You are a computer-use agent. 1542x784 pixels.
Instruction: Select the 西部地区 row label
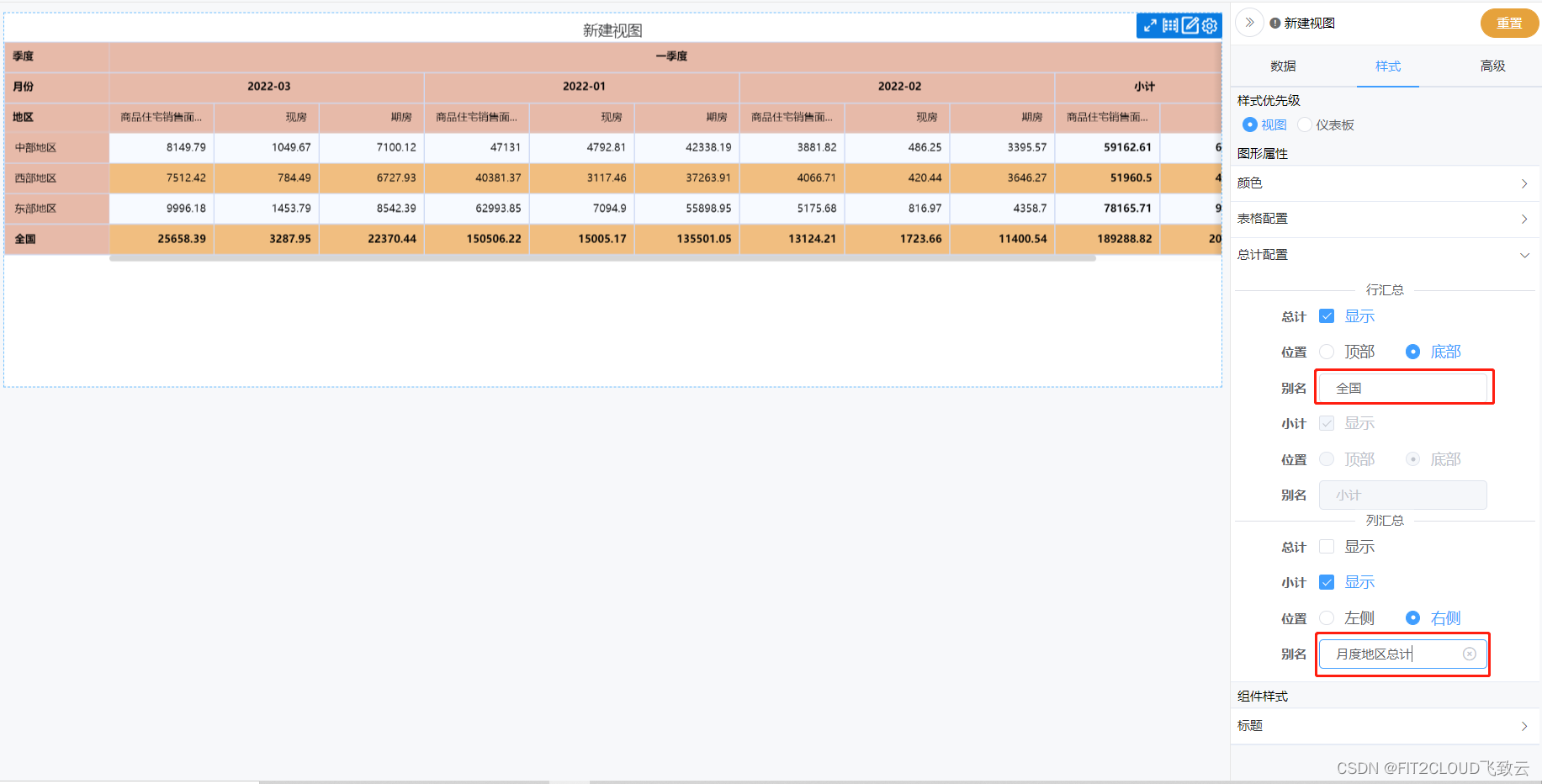tap(56, 177)
